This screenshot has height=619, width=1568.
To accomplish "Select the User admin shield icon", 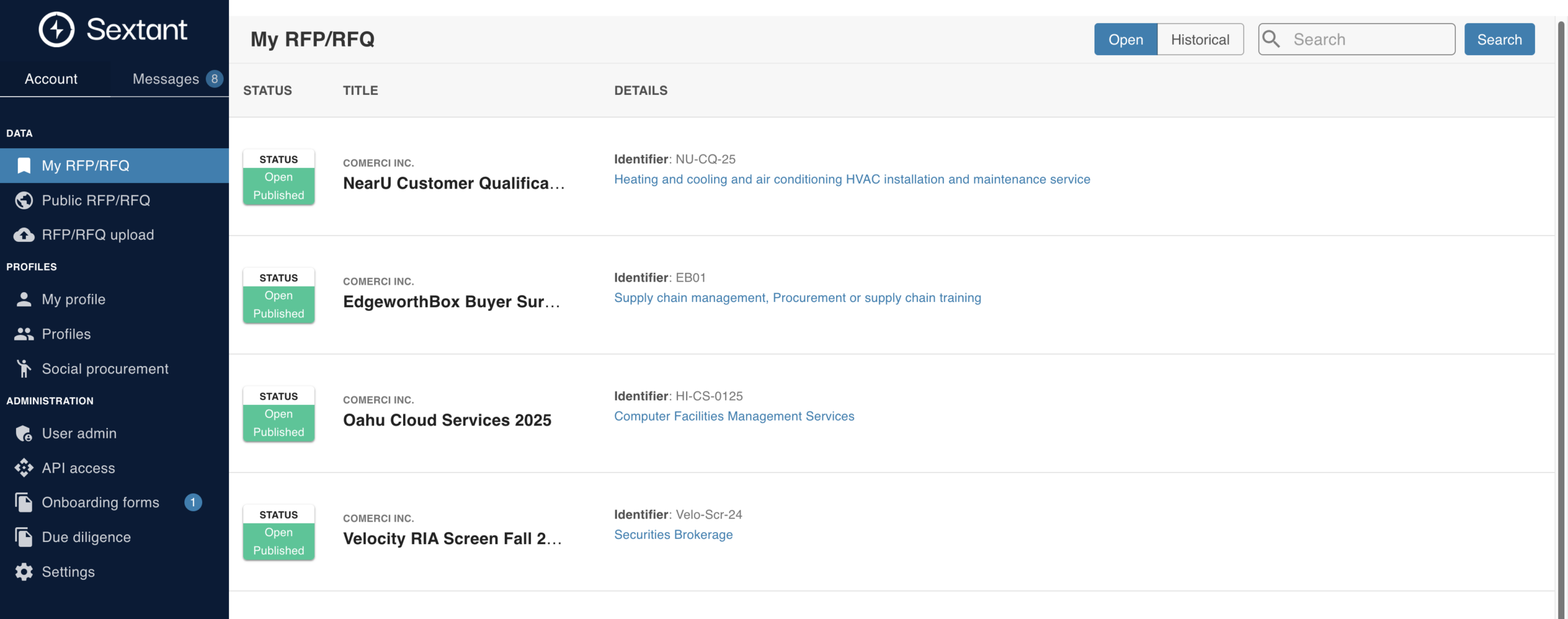I will click(23, 433).
